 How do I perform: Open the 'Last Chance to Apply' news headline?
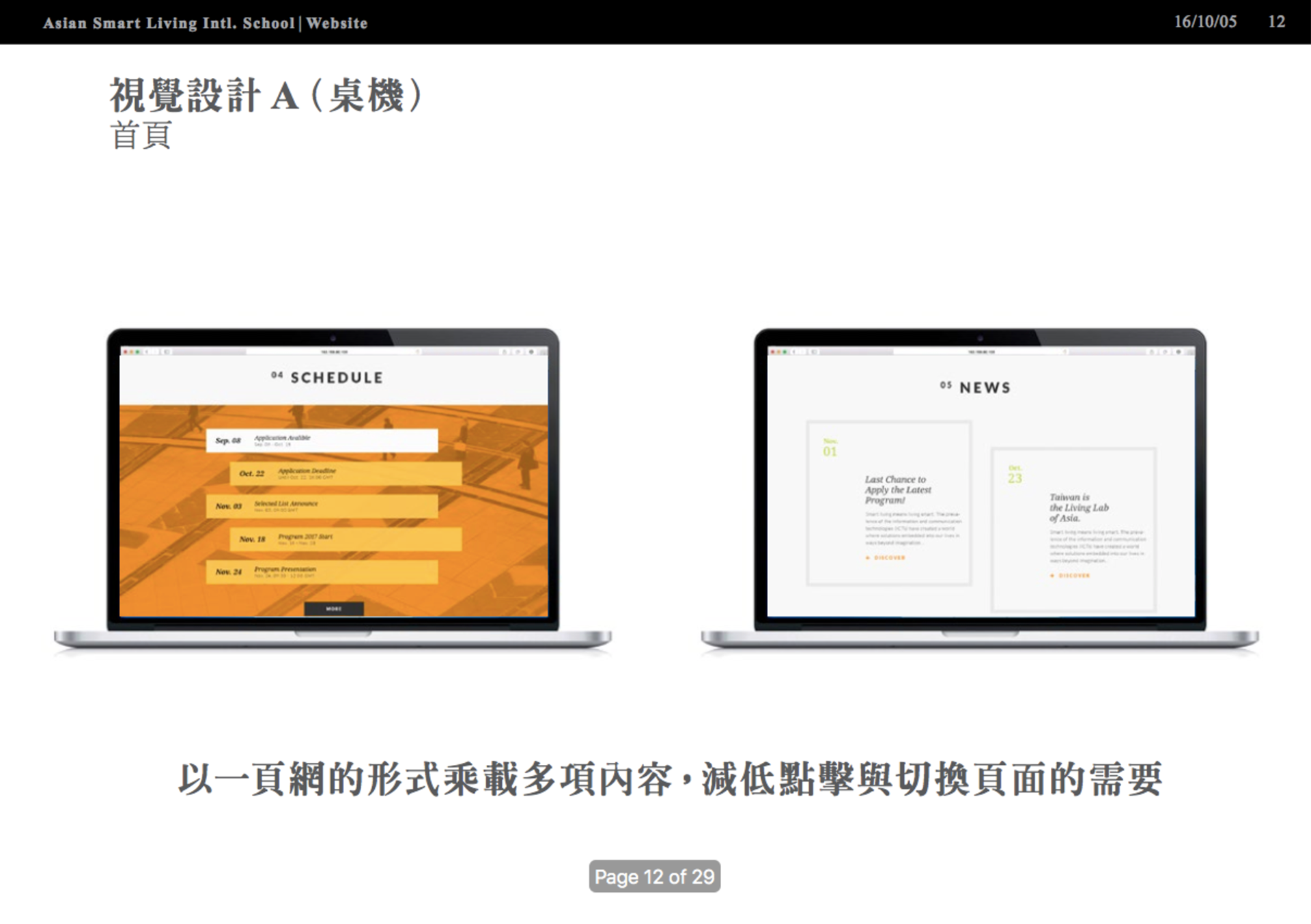point(897,490)
